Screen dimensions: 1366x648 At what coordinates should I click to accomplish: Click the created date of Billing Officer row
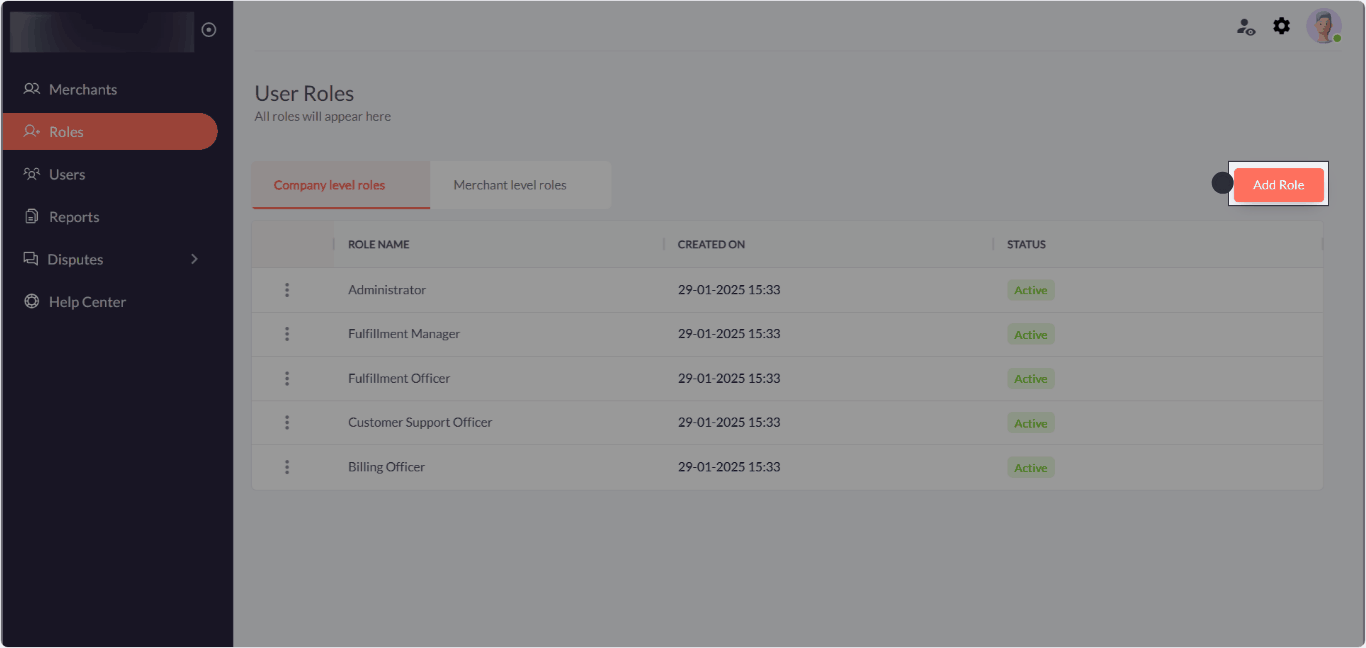pyautogui.click(x=729, y=467)
